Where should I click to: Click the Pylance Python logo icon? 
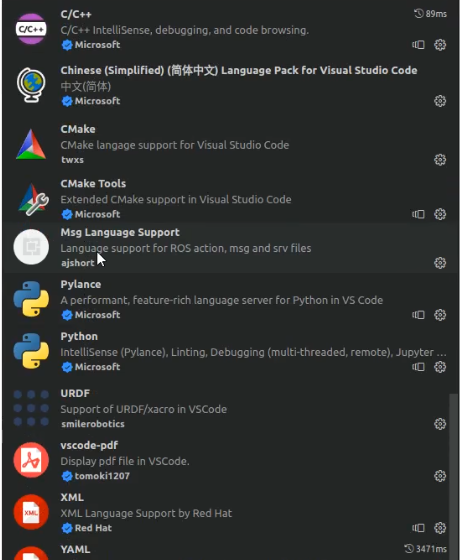pyautogui.click(x=31, y=299)
